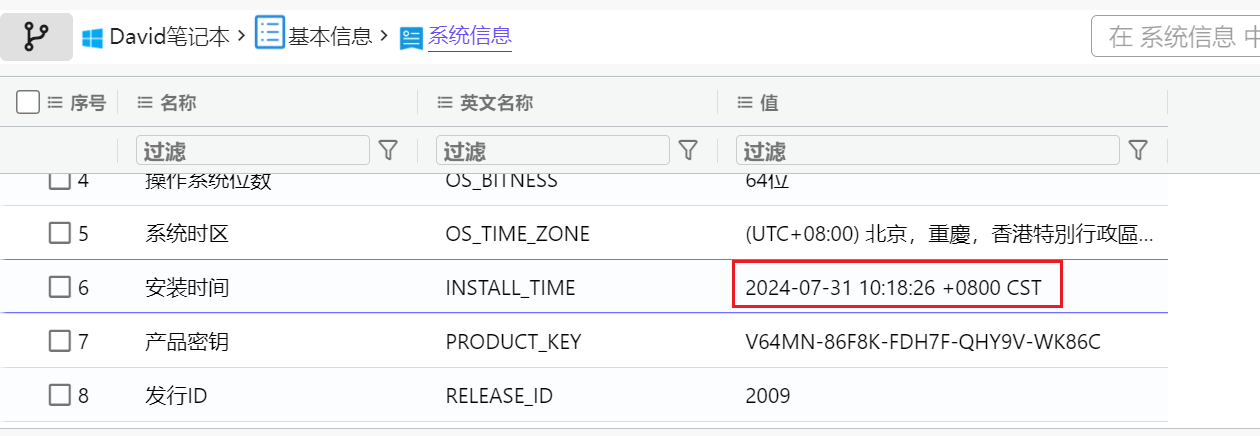Image resolution: width=1260 pixels, height=436 pixels.
Task: Open column menu for 名称 header
Action: pyautogui.click(x=144, y=102)
